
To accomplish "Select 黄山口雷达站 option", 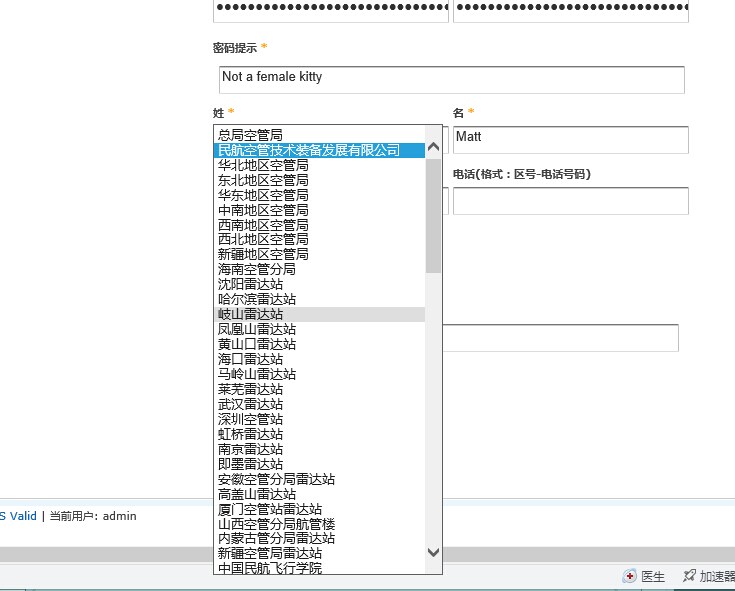I will [319, 344].
